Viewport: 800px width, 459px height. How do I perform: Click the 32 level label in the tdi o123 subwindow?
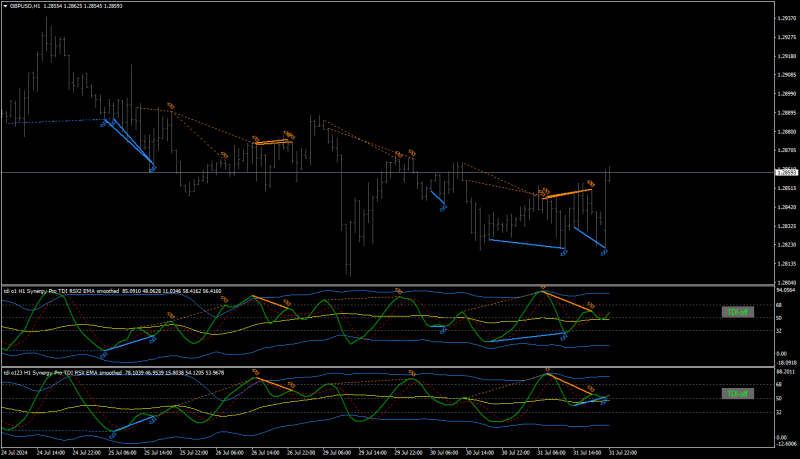click(779, 412)
